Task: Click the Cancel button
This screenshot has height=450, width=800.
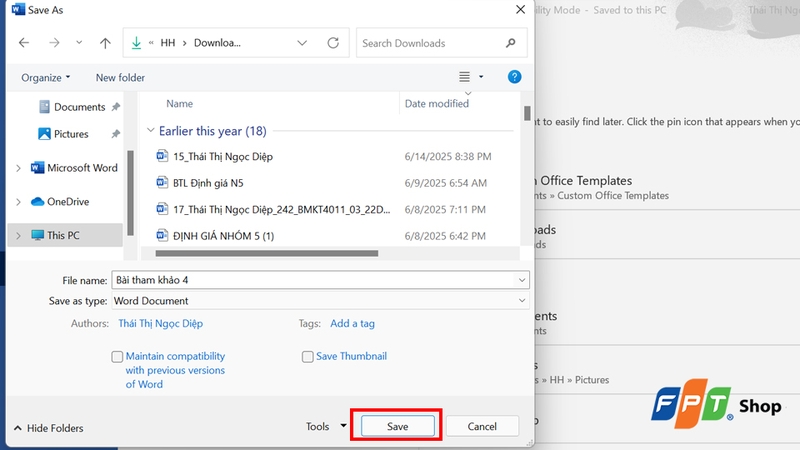Action: click(483, 426)
